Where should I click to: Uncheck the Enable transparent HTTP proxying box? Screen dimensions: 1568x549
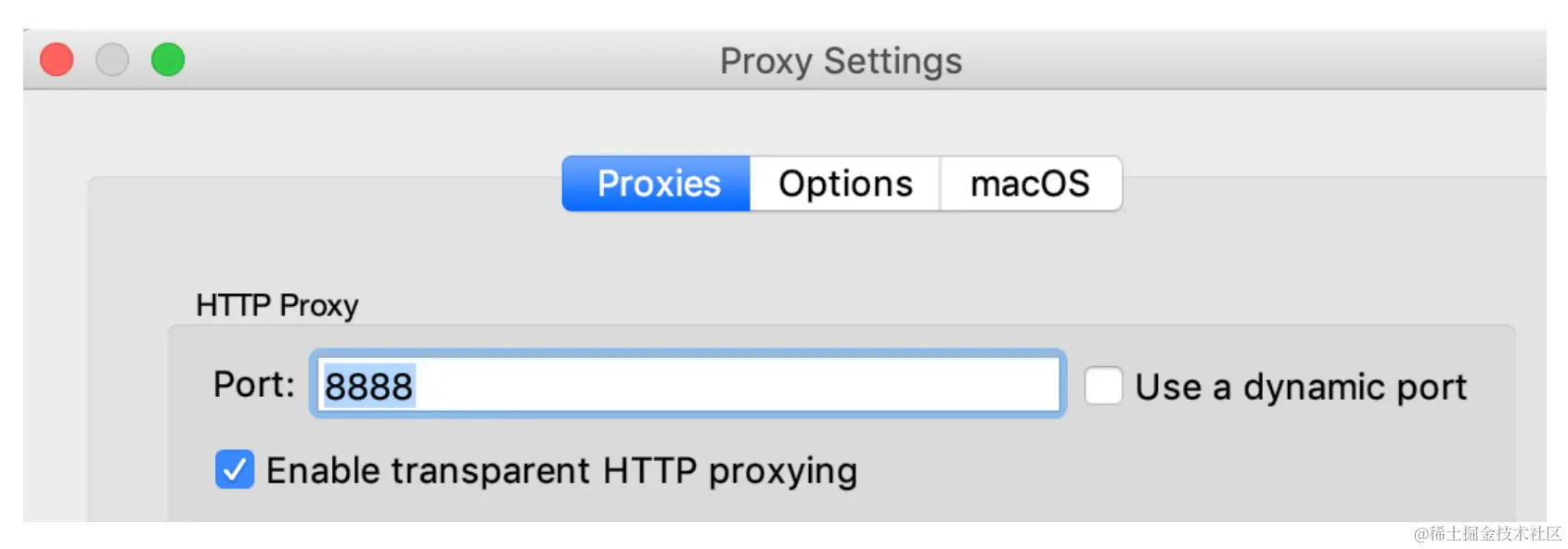235,470
